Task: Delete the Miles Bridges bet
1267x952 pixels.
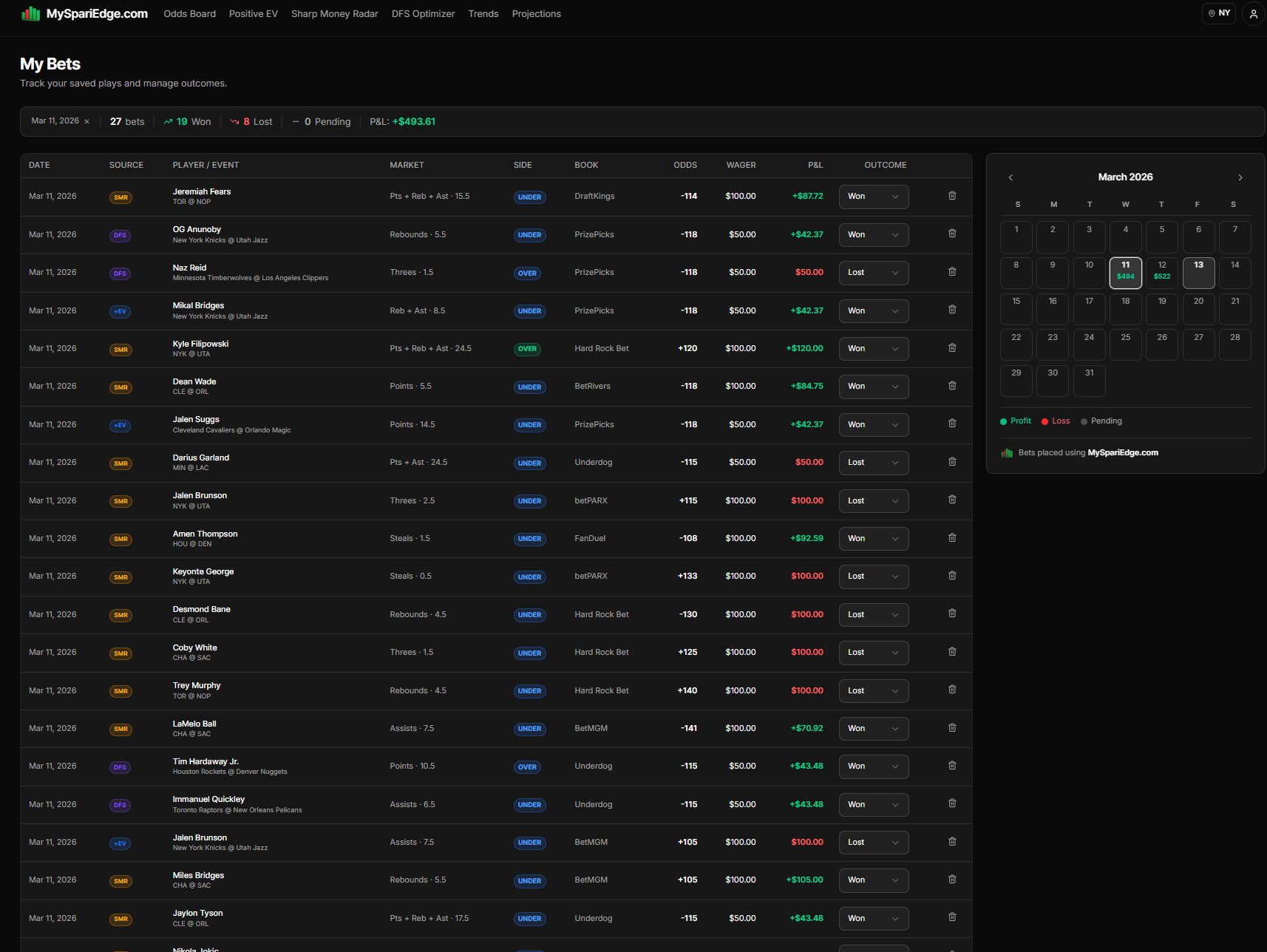Action: 952,880
